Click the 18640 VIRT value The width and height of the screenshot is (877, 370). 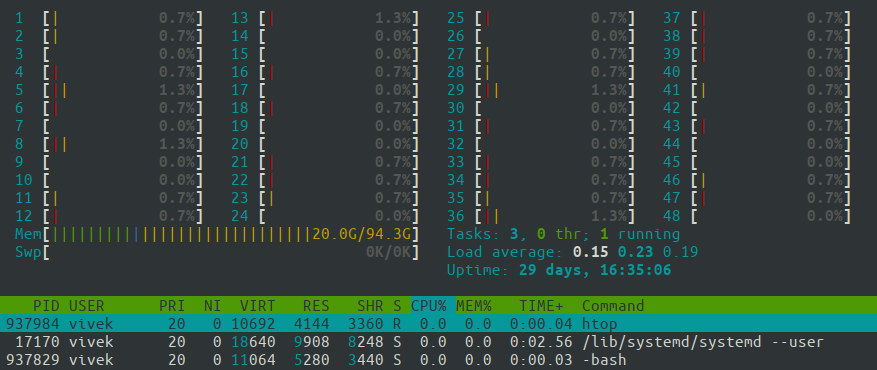click(x=253, y=341)
